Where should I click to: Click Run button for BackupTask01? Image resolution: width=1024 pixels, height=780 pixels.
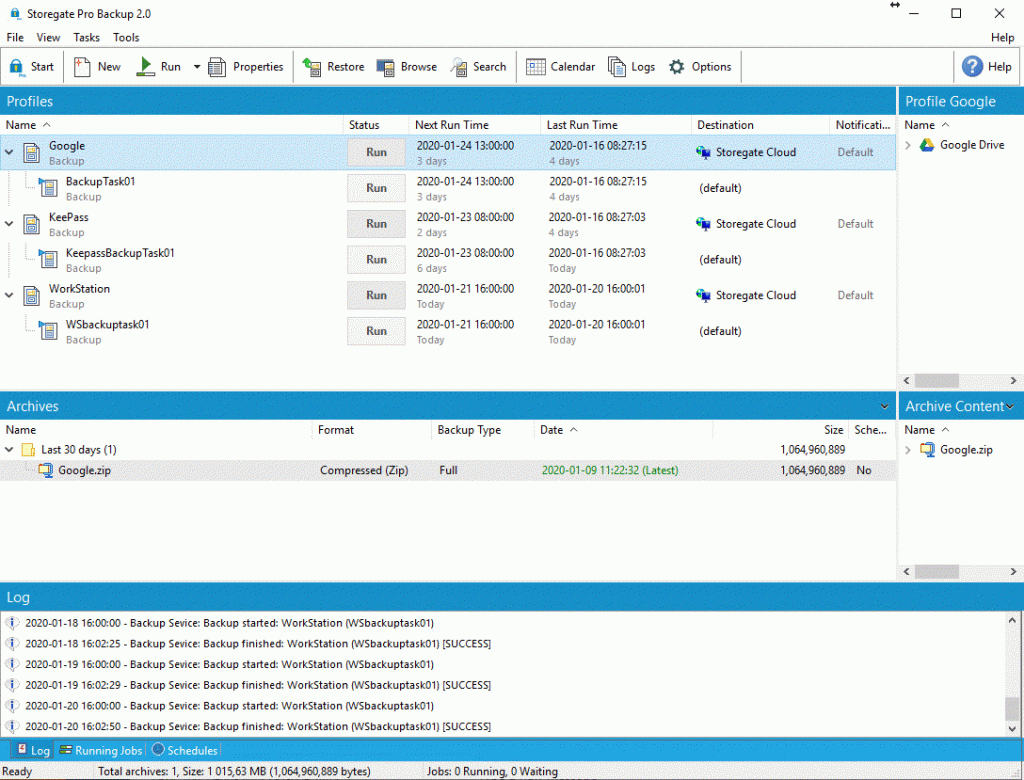pos(376,188)
